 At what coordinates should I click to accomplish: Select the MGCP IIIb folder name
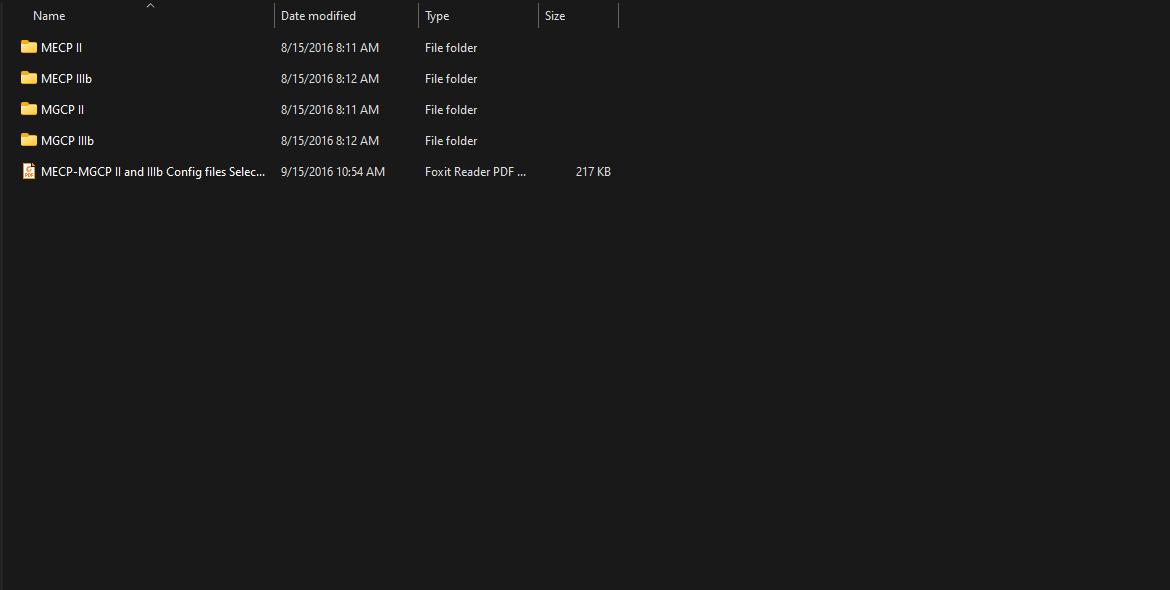[x=67, y=140]
